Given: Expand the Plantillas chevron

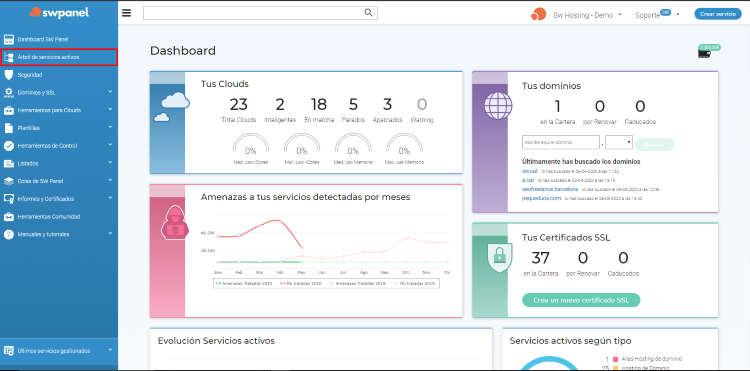Looking at the screenshot, I should [110, 127].
